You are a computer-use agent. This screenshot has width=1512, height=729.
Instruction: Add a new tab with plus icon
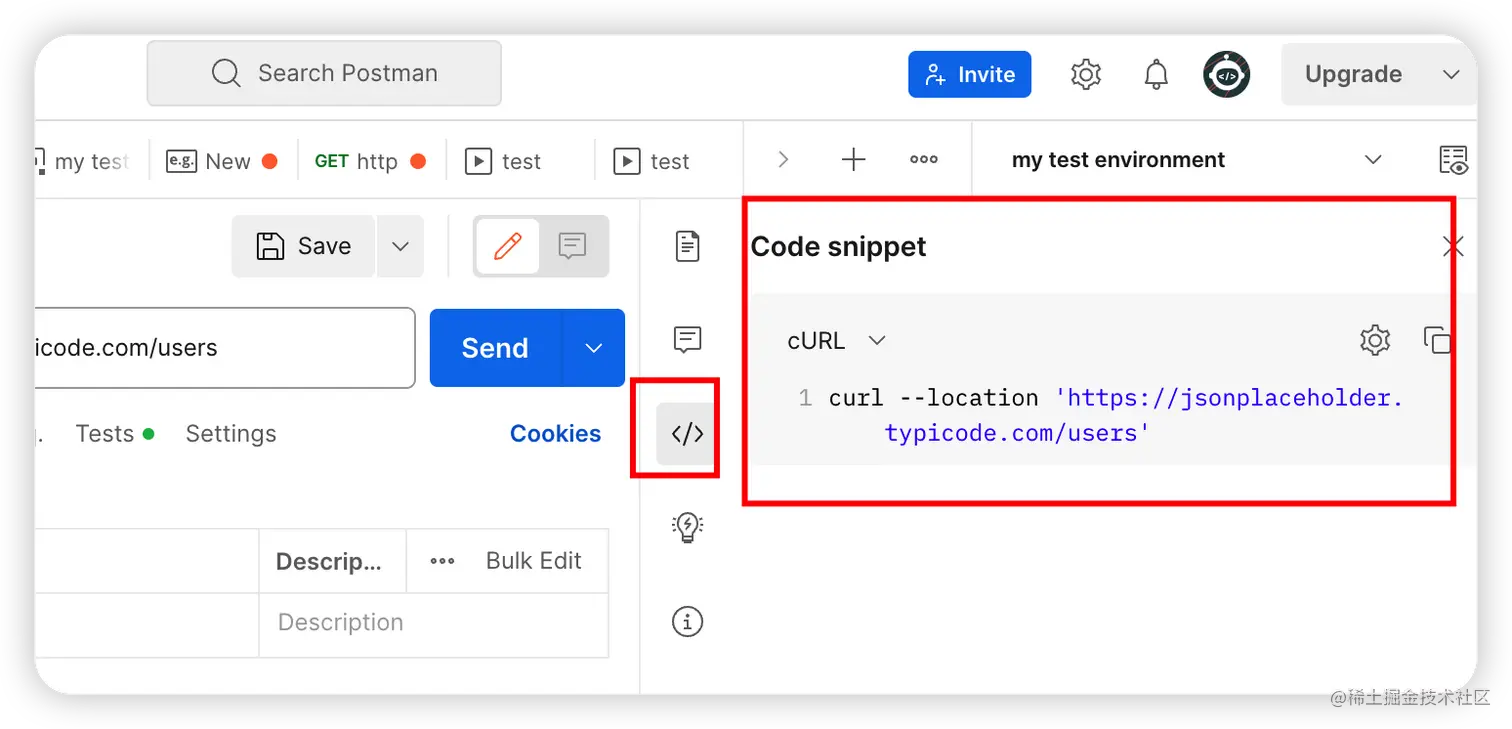[853, 160]
